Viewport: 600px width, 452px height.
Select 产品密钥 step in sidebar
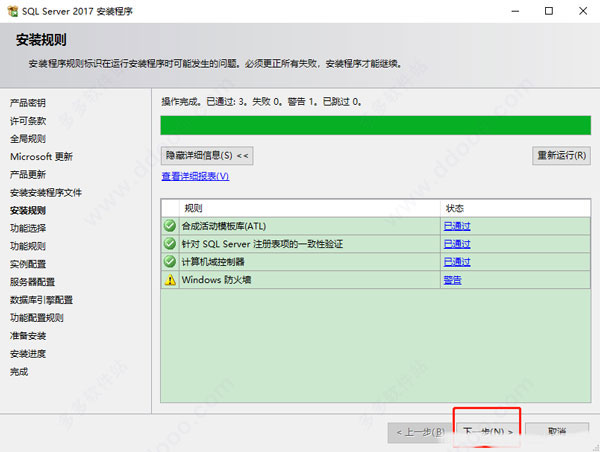click(28, 103)
